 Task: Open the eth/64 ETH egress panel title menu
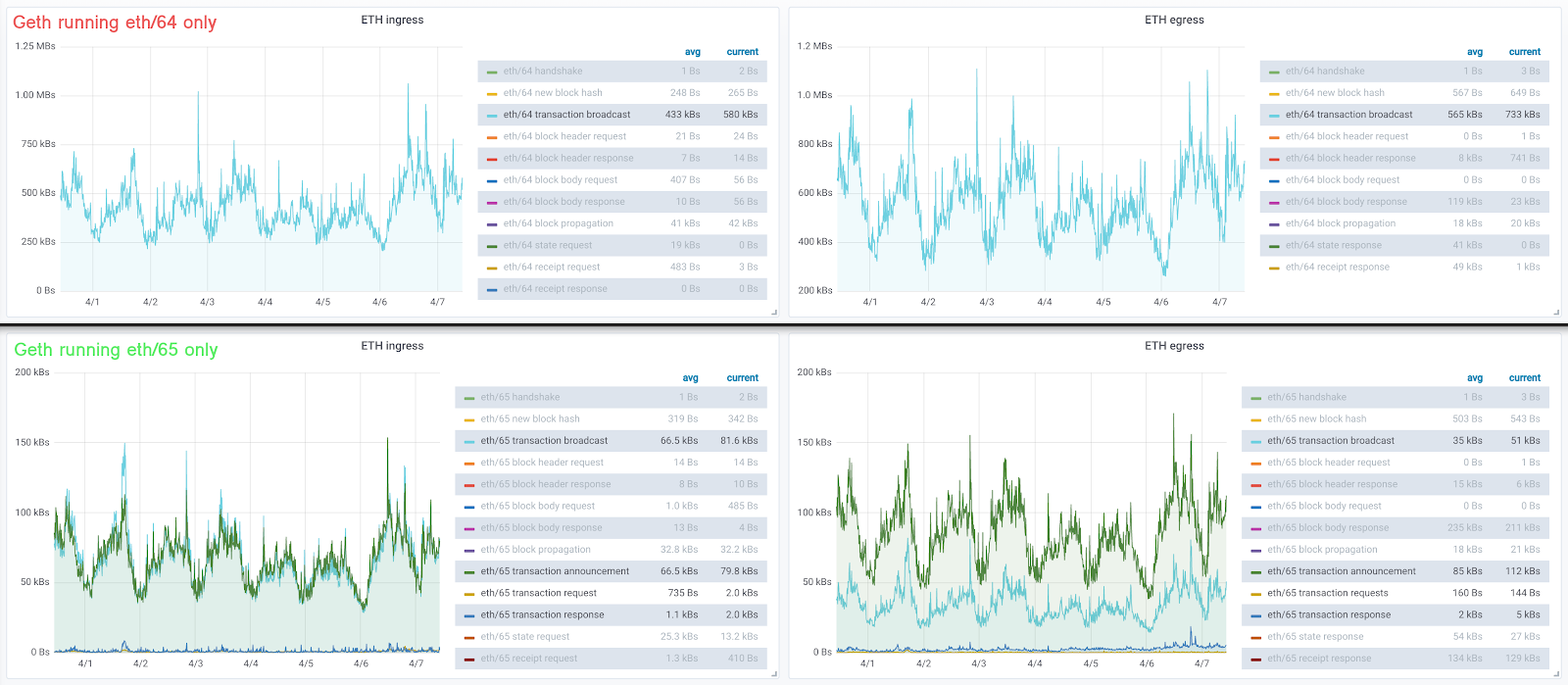tap(1174, 20)
